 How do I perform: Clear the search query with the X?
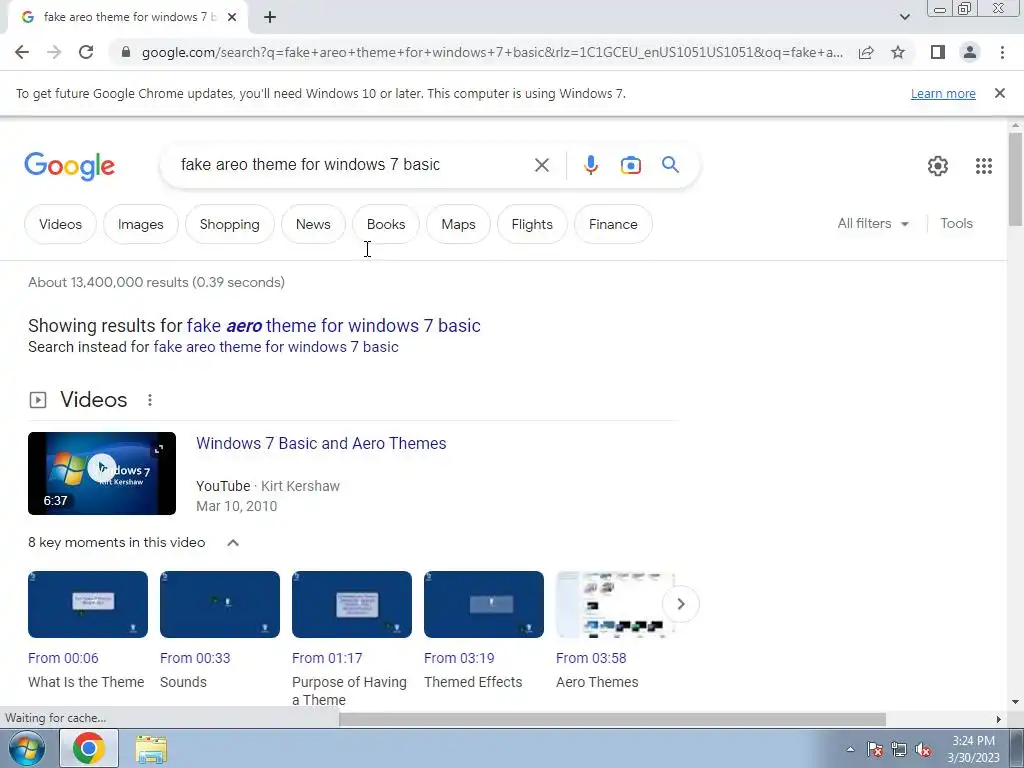coord(541,165)
